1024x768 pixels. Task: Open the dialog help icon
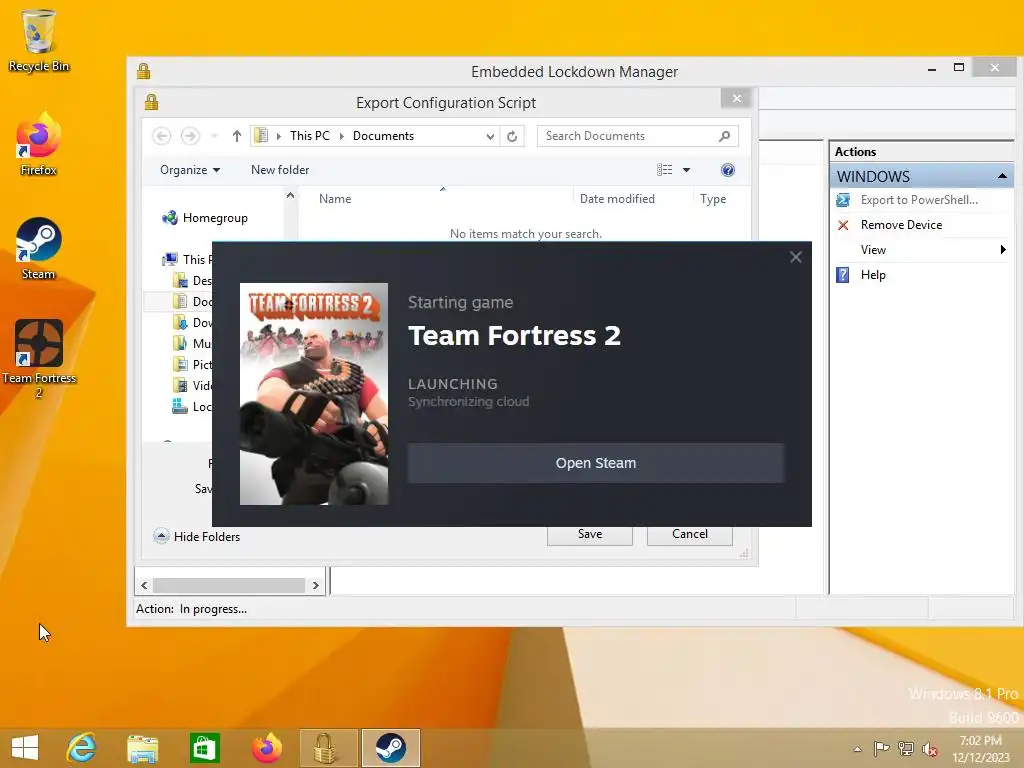(728, 170)
